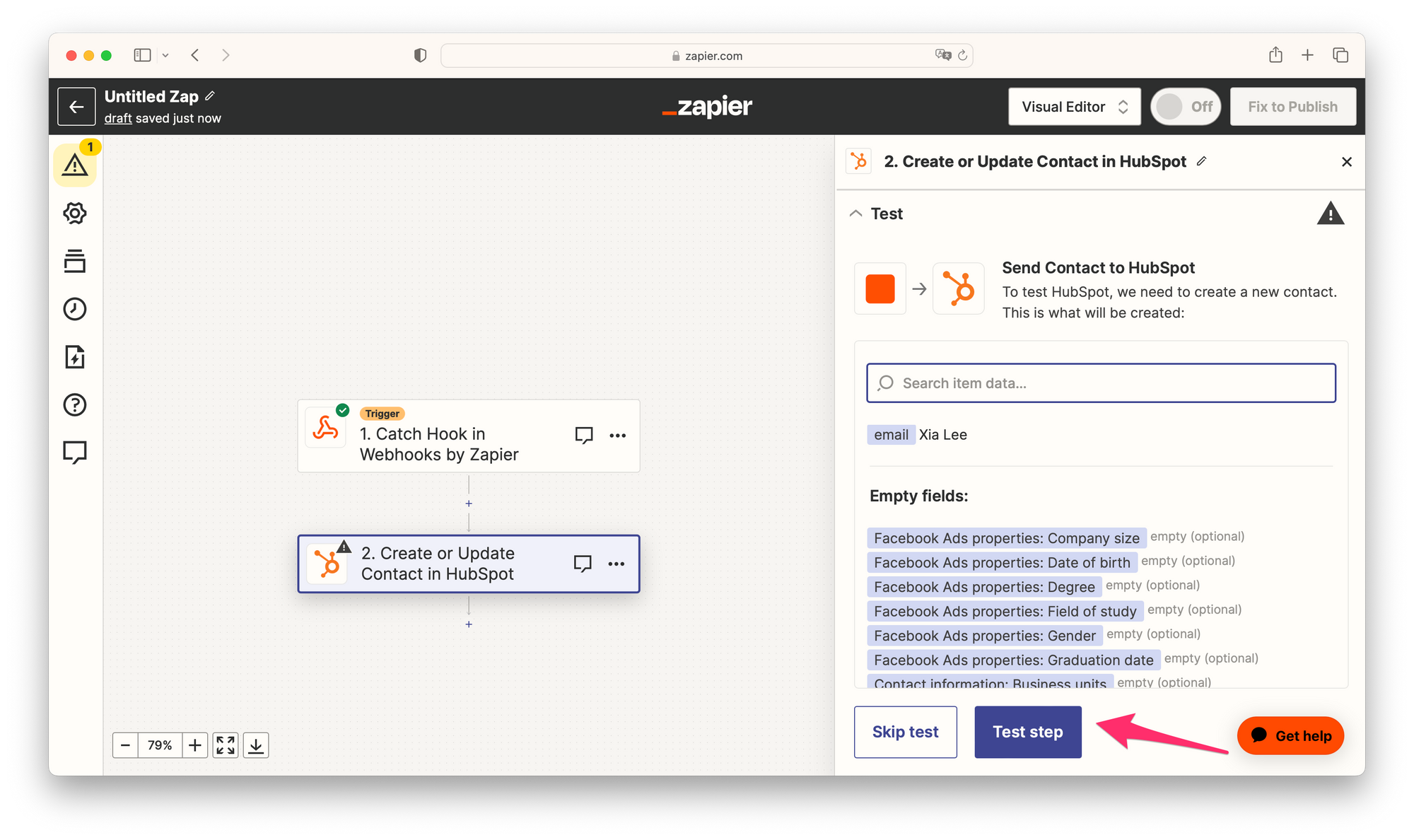The image size is (1414, 840).
Task: Click Facebook Ads properties: Date of birth field
Action: pos(1002,562)
